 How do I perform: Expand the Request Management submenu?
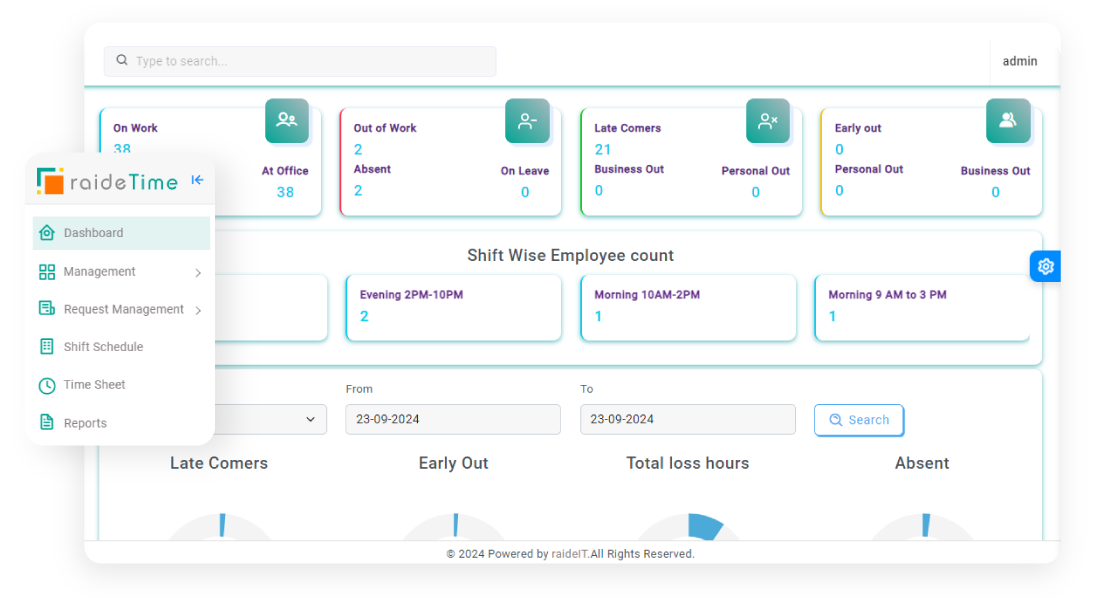point(198,309)
